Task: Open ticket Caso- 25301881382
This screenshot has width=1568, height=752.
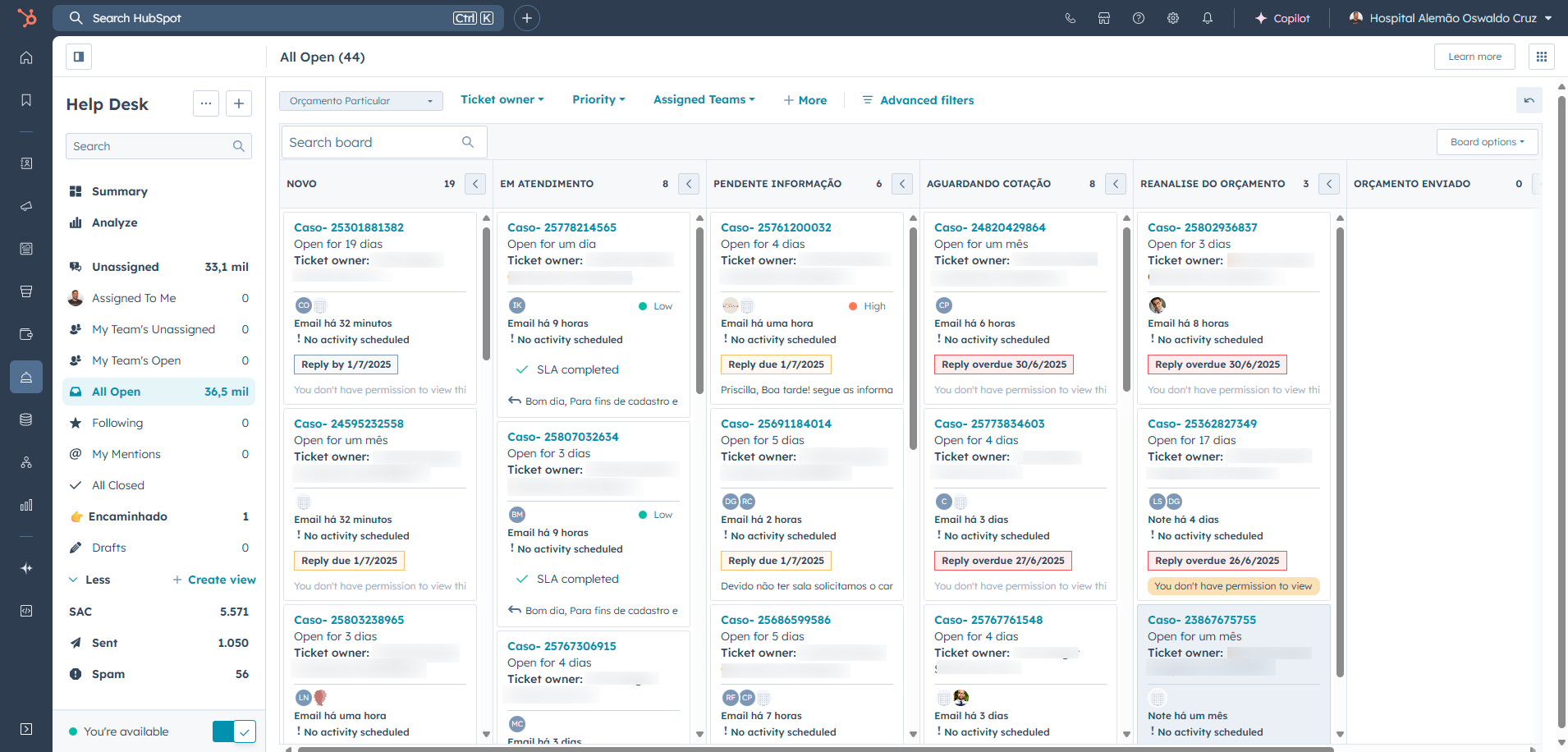Action: tap(349, 227)
